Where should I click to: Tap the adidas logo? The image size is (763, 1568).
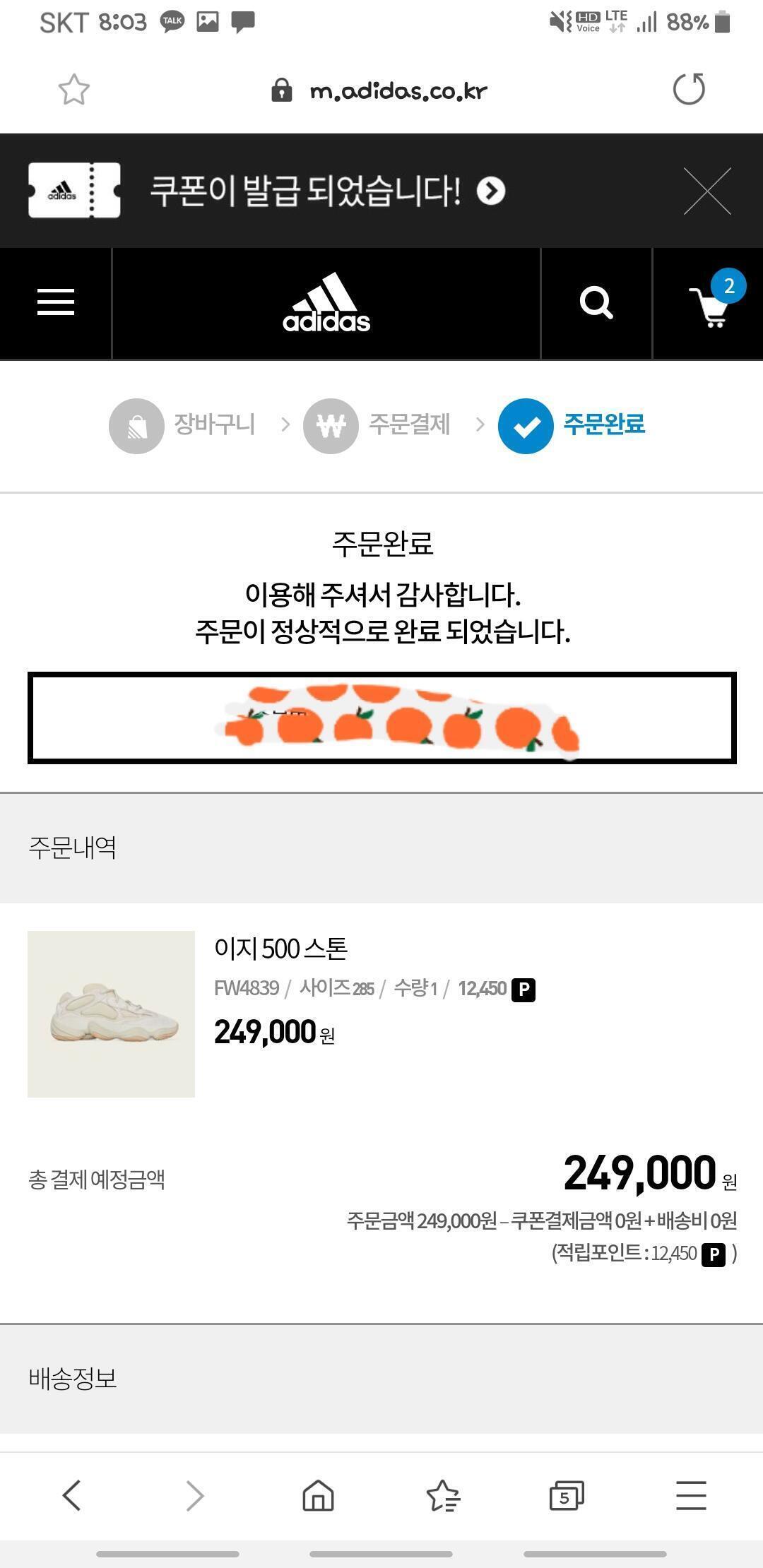(x=326, y=304)
